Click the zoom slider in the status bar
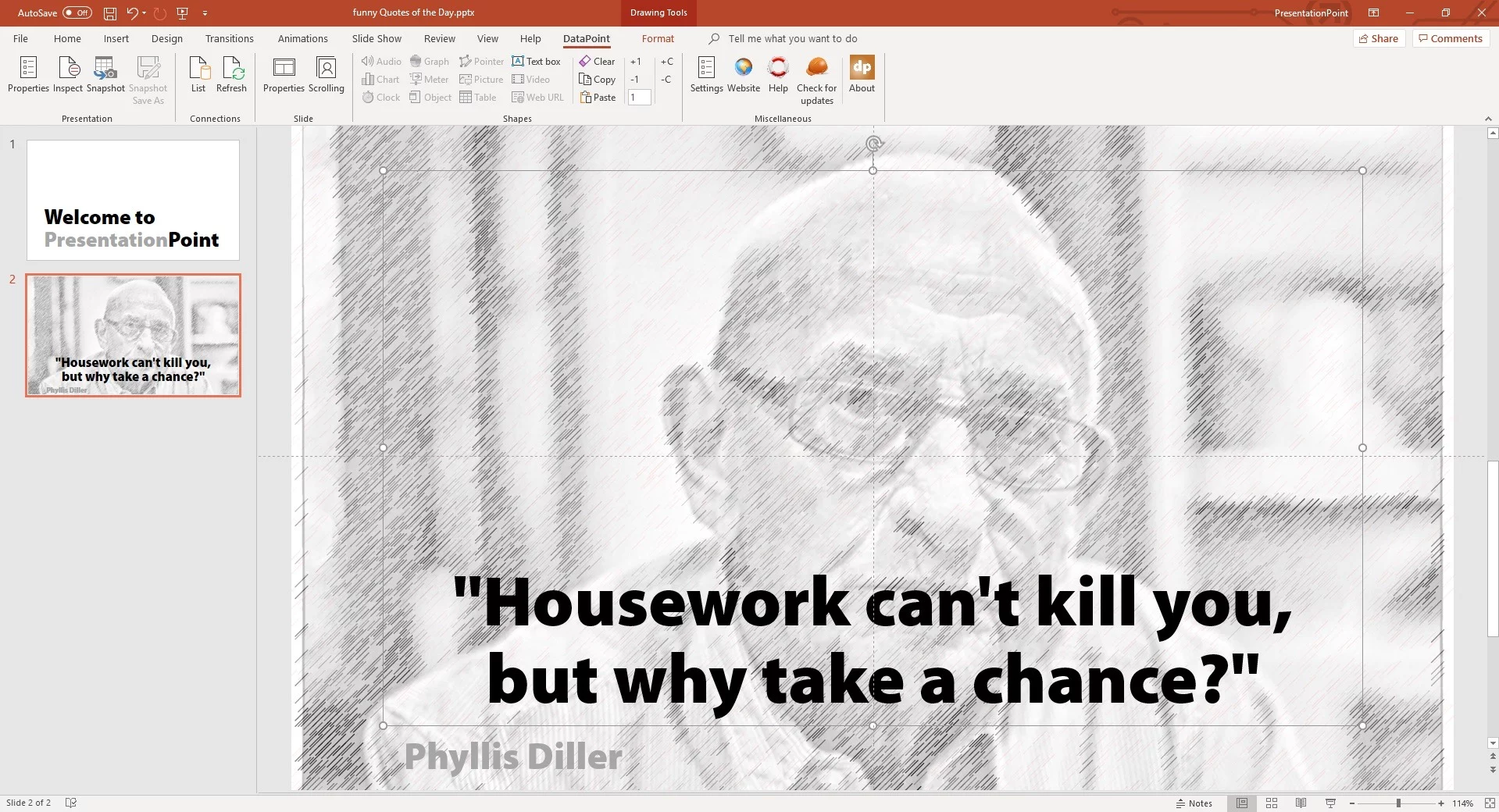The height and width of the screenshot is (812, 1499). (x=1397, y=803)
